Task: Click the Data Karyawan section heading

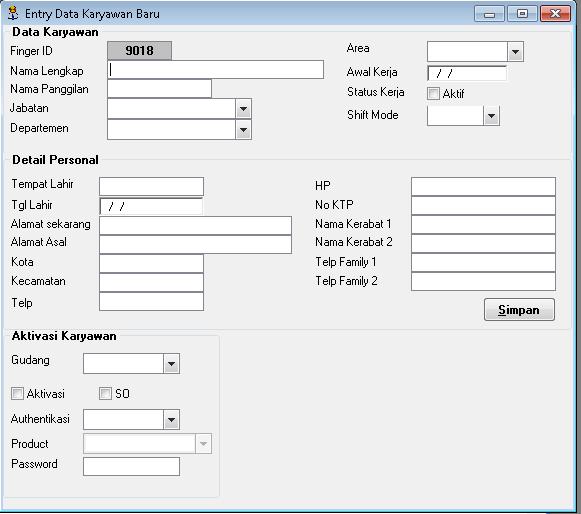Action: pos(55,32)
